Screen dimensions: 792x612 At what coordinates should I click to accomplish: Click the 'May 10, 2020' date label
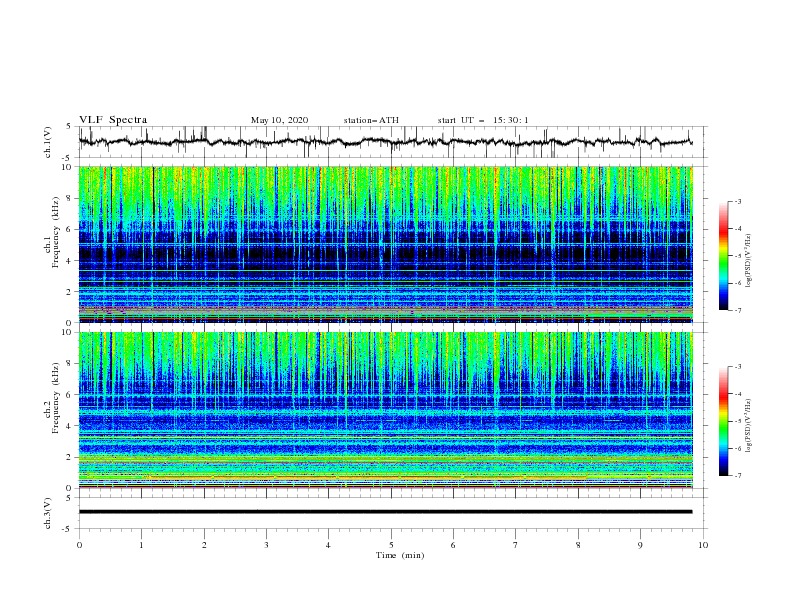[x=279, y=120]
